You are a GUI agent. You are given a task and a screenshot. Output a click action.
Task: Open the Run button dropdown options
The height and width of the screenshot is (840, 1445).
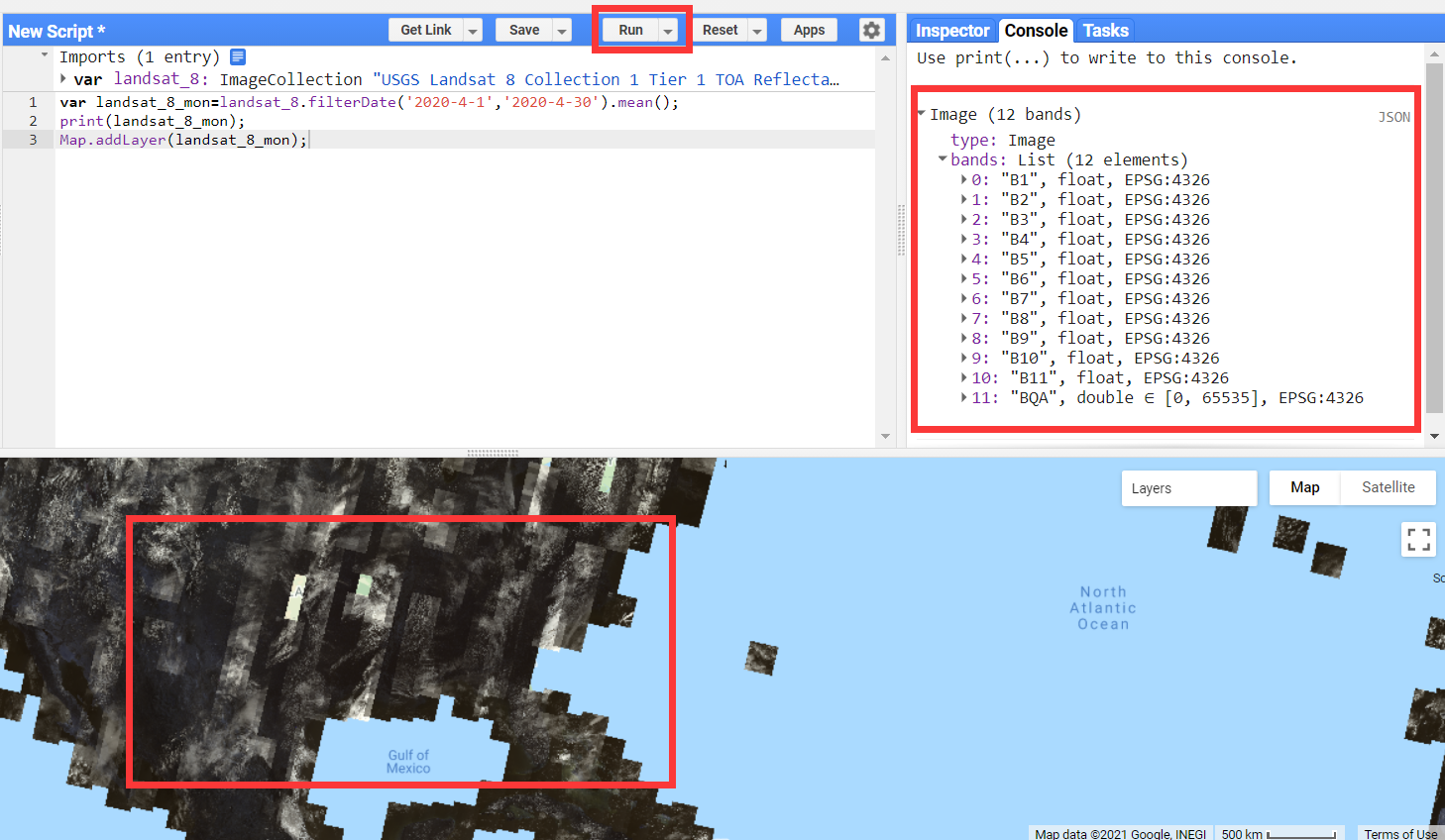click(x=669, y=29)
